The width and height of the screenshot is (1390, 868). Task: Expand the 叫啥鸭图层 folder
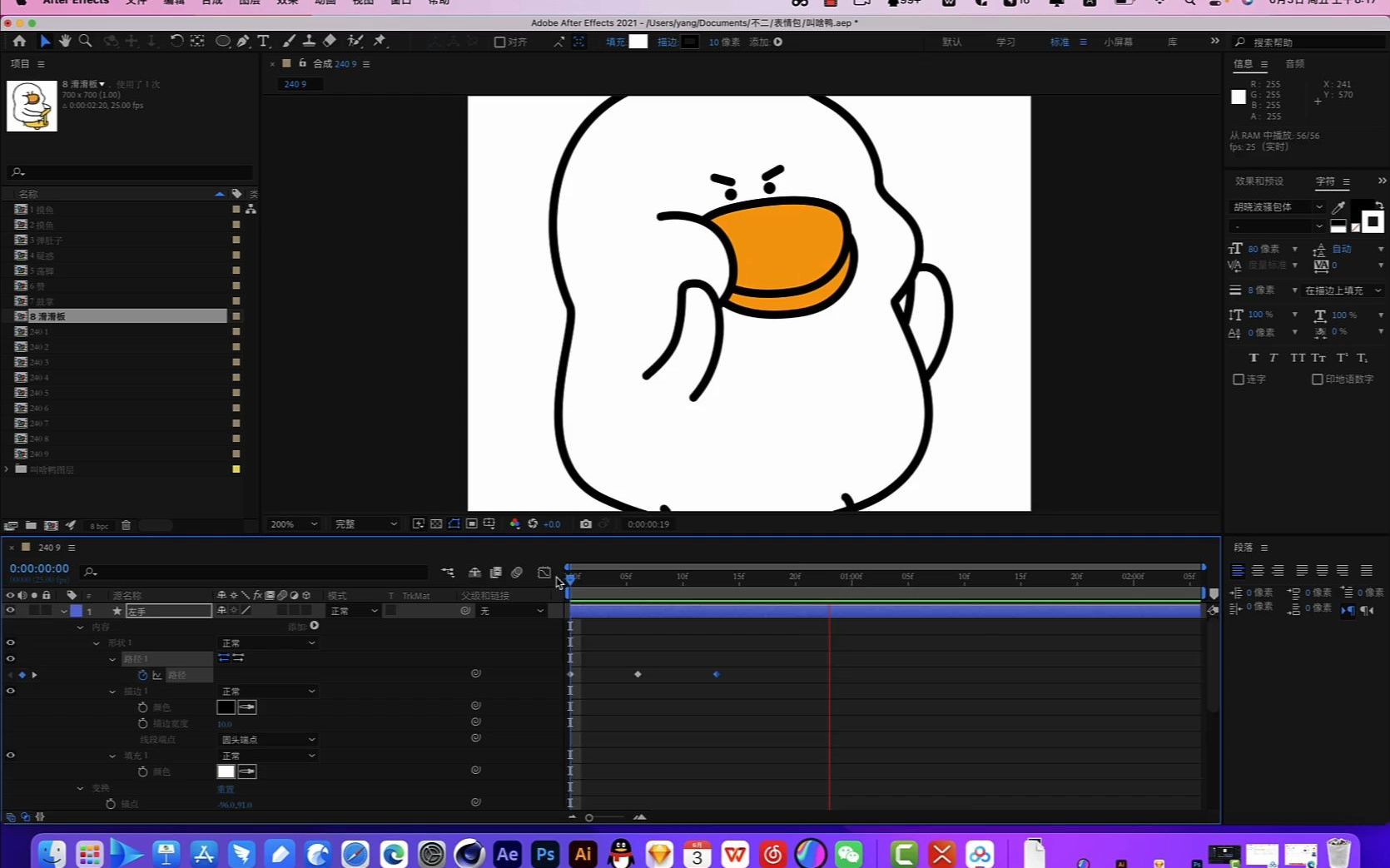coord(7,469)
